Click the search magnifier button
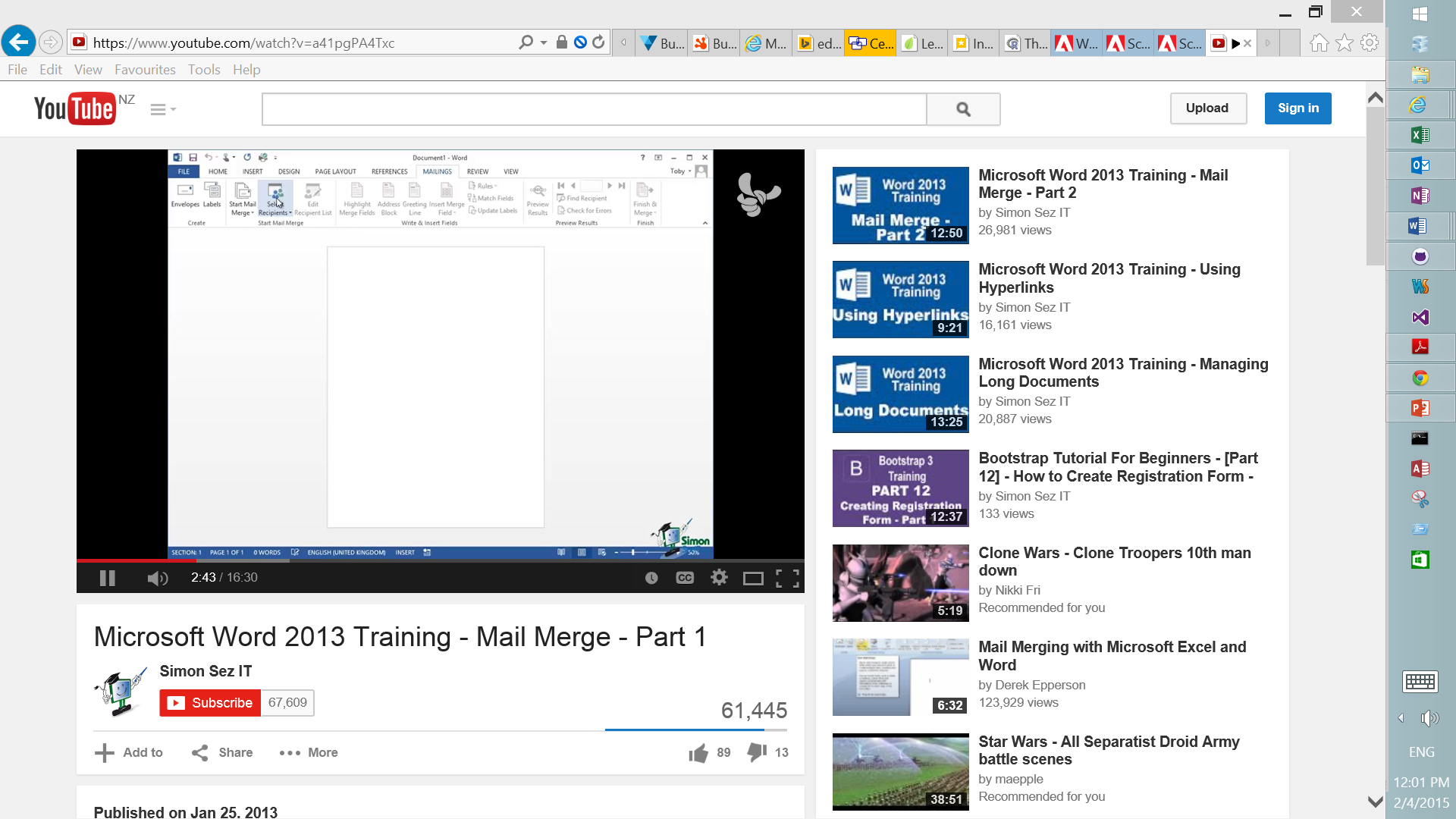Screen dimensions: 1456x819 [963, 109]
